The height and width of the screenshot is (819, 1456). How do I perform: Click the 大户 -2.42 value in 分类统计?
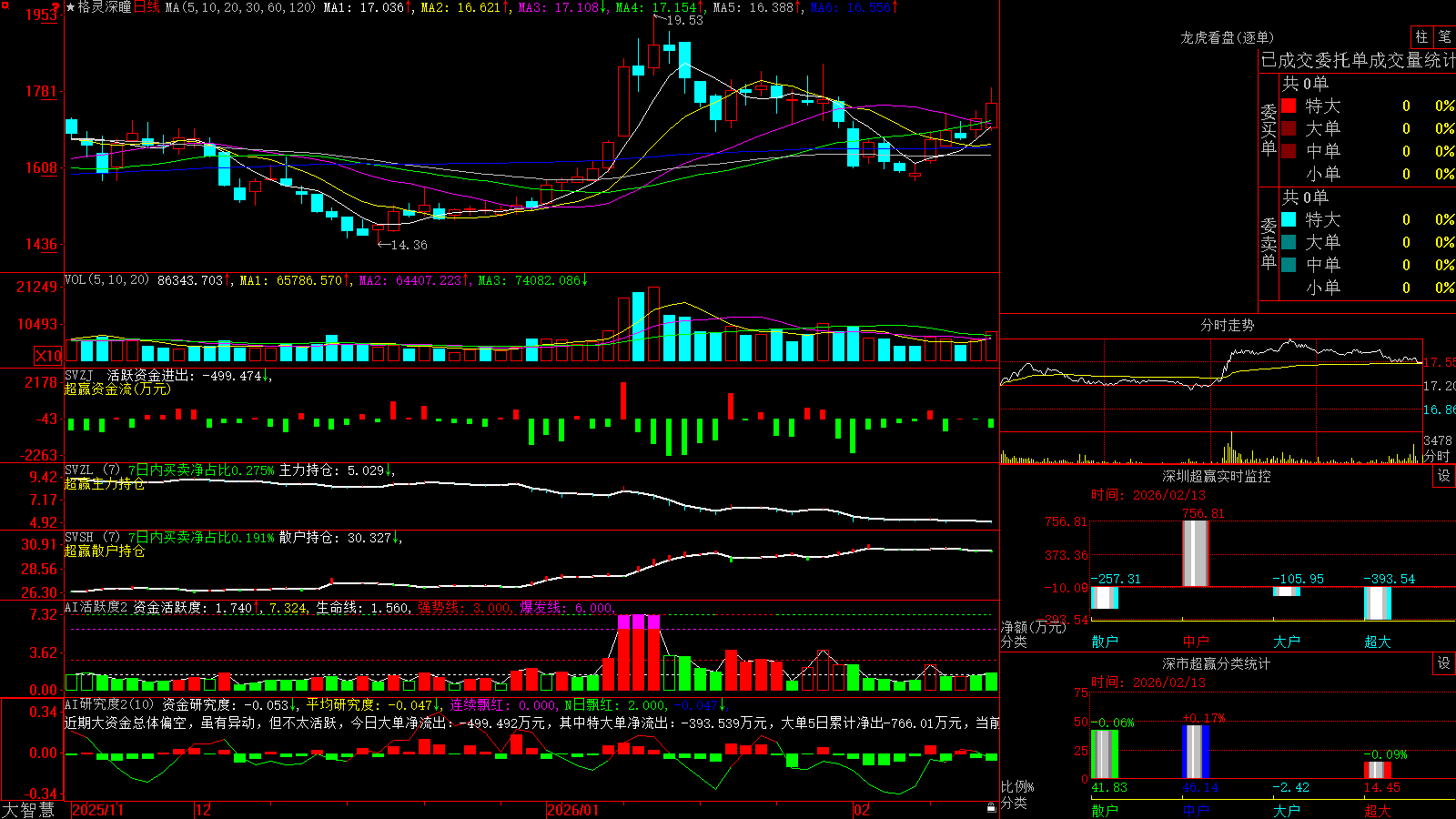click(x=1290, y=787)
